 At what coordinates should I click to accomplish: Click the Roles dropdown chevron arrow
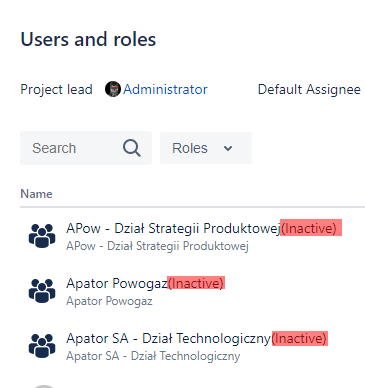pyautogui.click(x=228, y=148)
